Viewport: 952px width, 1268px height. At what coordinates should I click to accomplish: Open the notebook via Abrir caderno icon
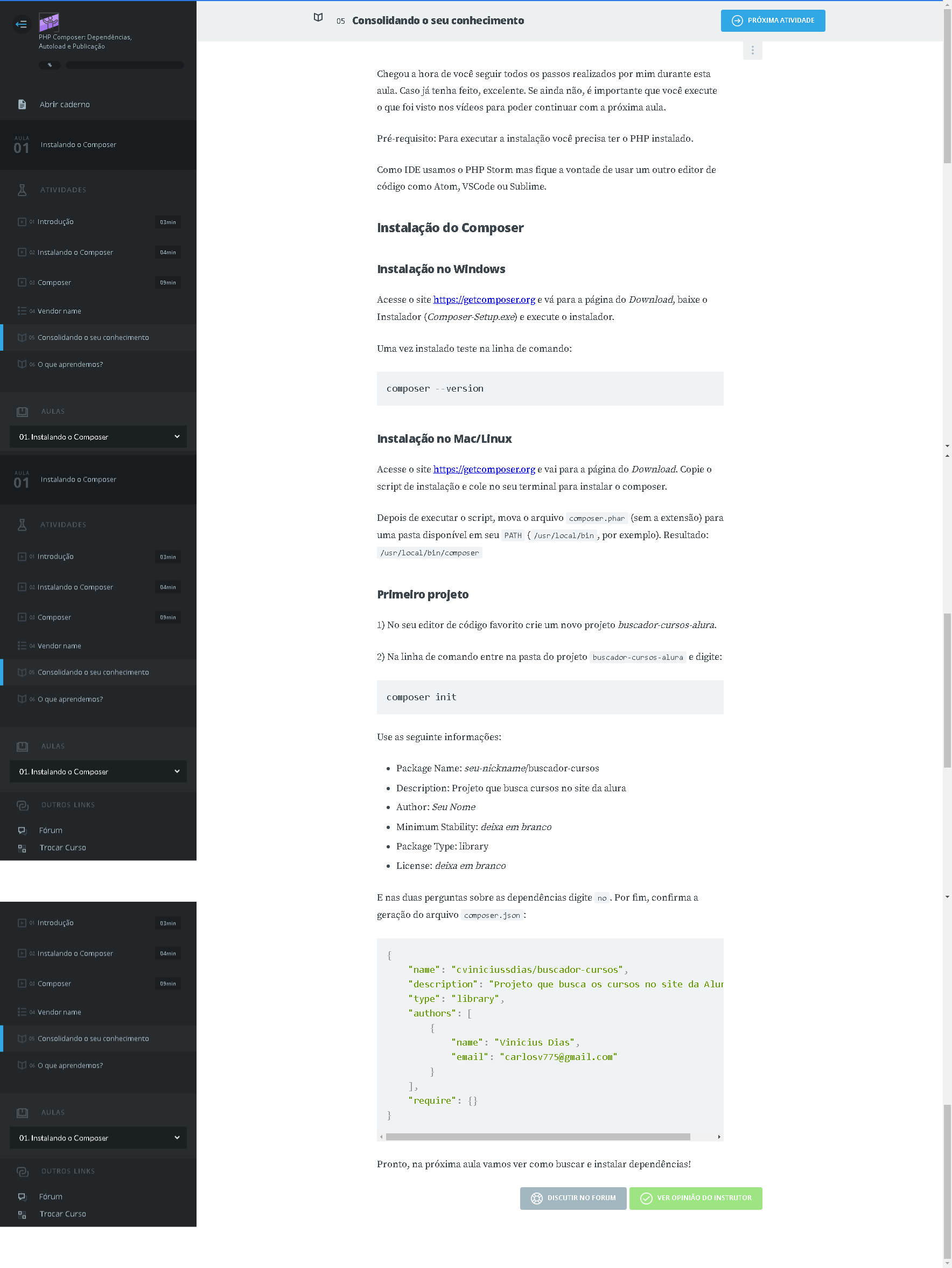point(22,104)
